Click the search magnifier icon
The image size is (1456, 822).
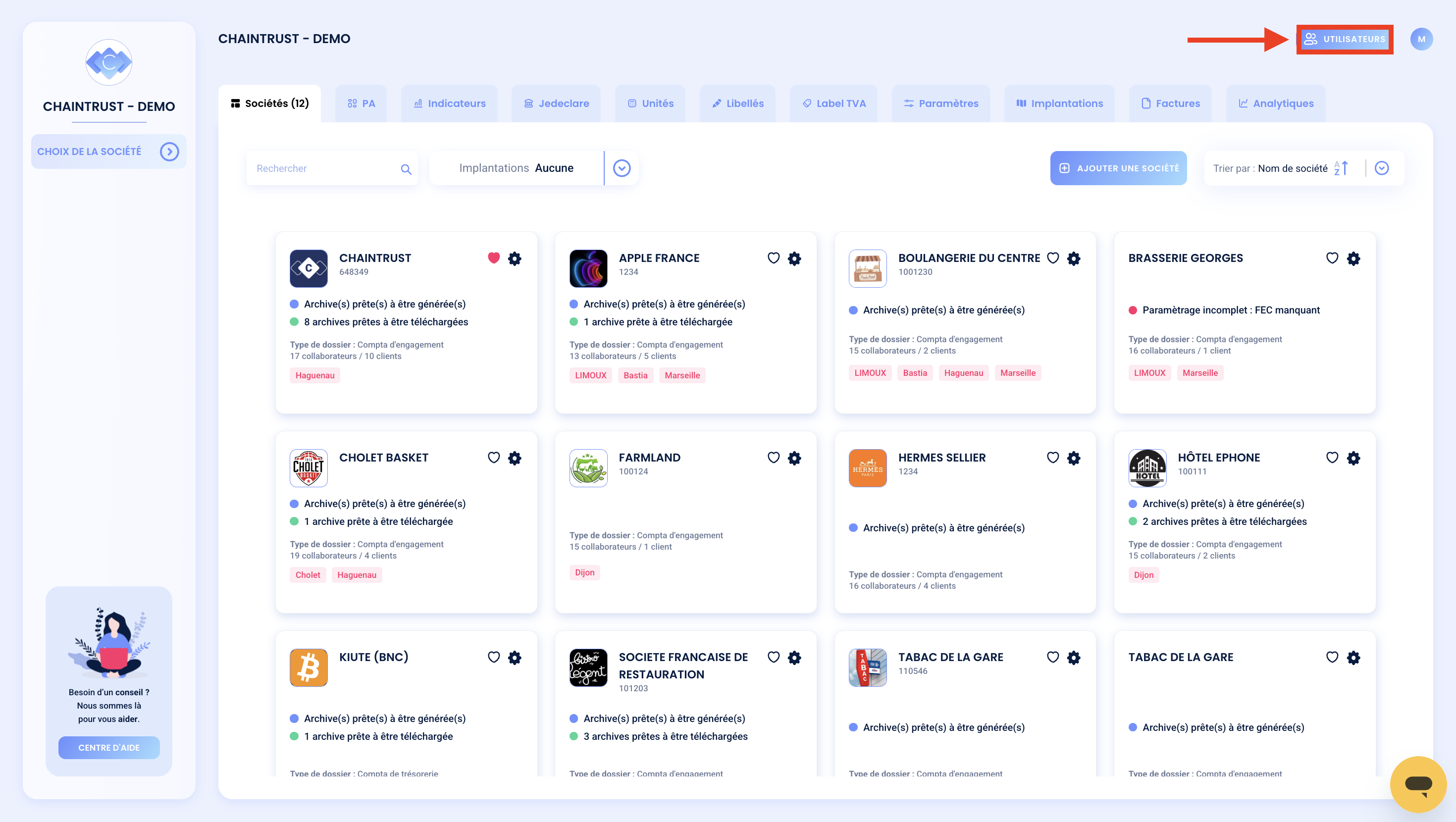[x=406, y=169]
